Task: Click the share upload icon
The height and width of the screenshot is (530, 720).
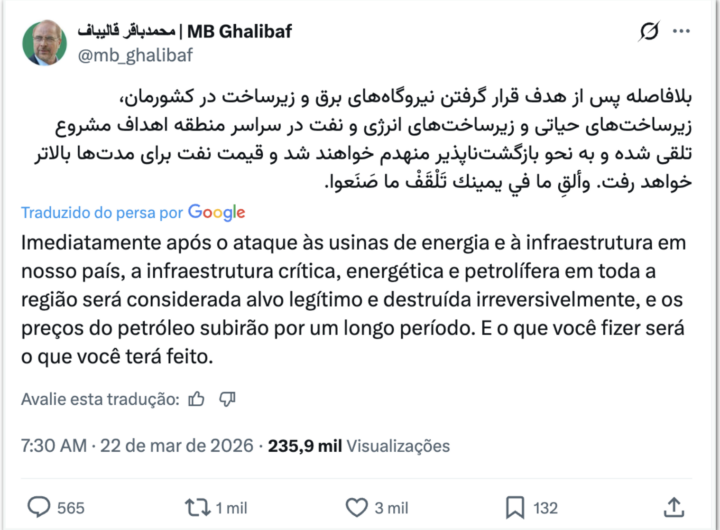Action: (x=674, y=506)
